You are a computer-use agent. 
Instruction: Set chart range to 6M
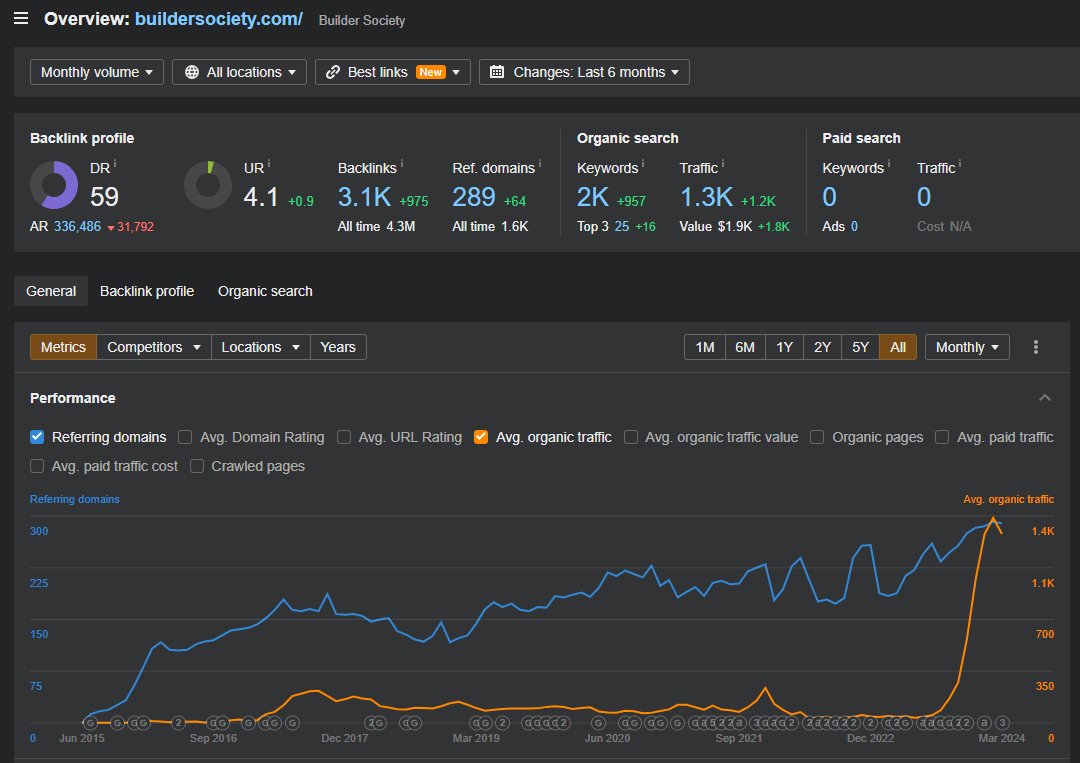click(x=745, y=347)
